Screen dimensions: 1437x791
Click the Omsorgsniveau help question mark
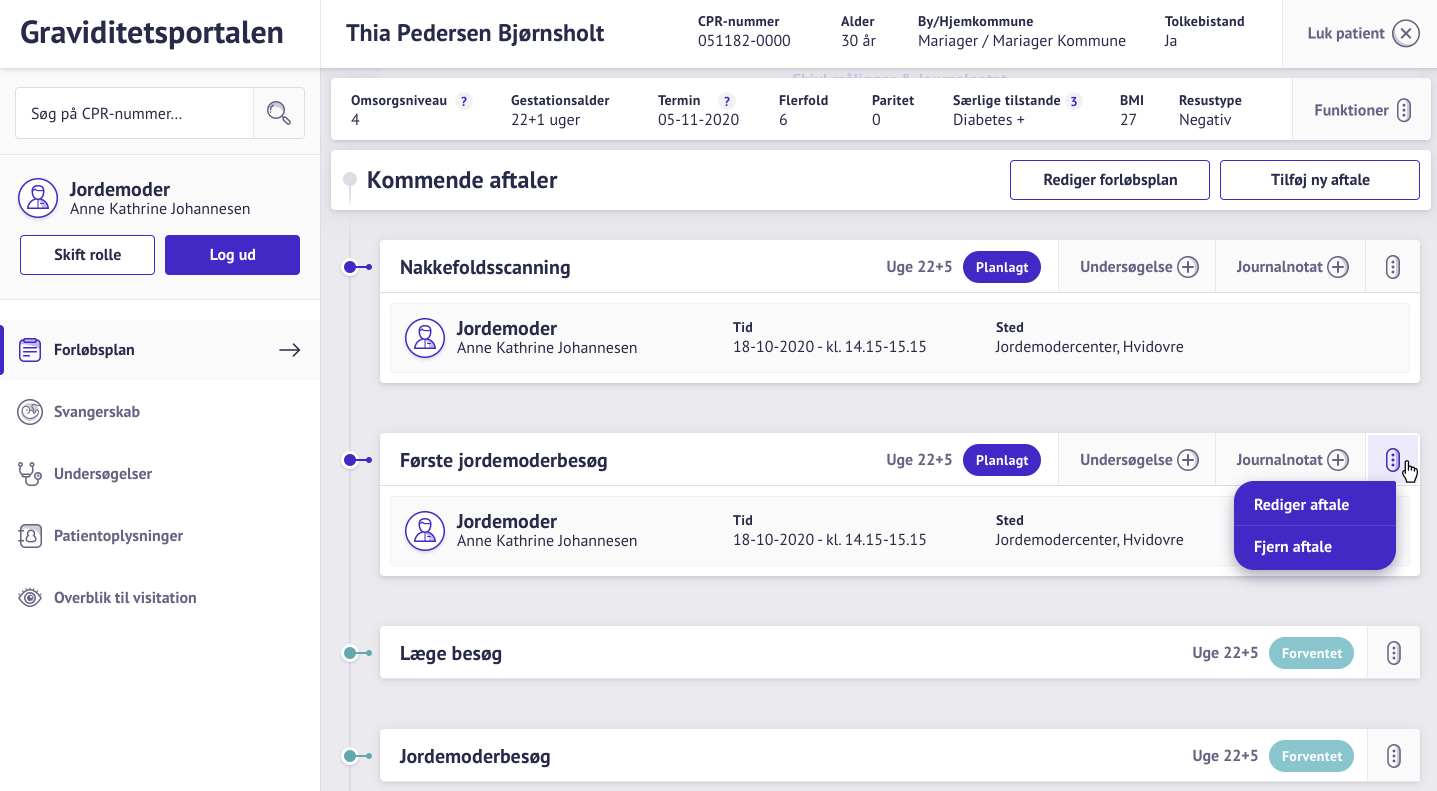[x=463, y=101]
